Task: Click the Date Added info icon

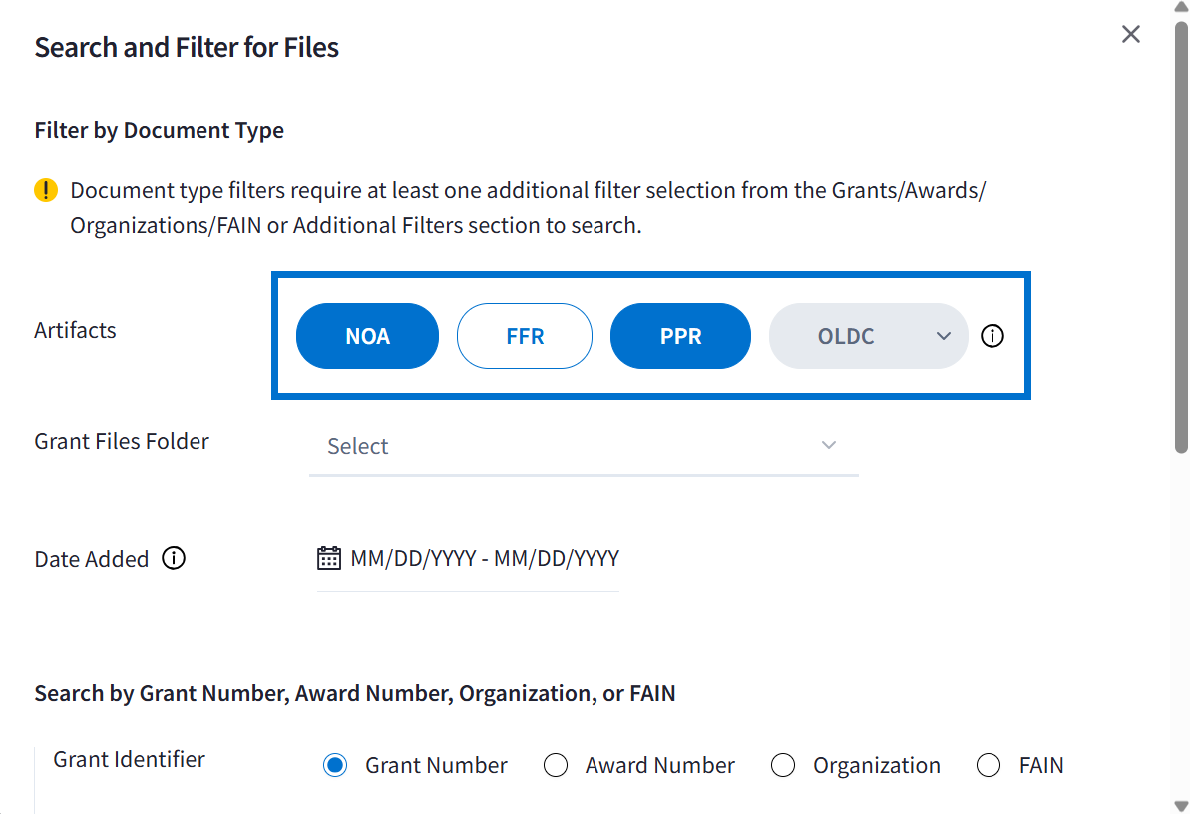Action: [174, 558]
